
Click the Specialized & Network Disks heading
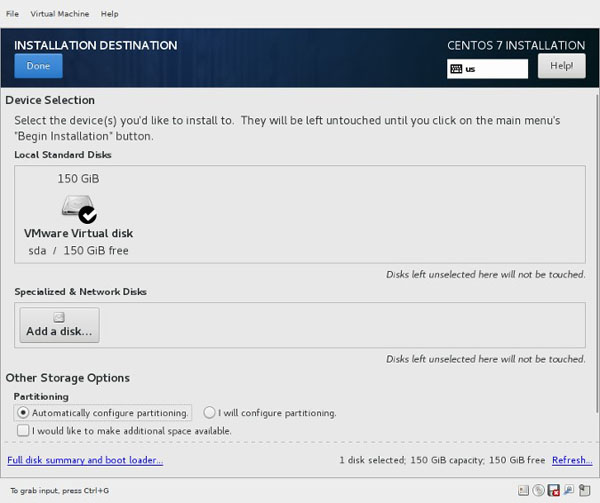tap(80, 291)
